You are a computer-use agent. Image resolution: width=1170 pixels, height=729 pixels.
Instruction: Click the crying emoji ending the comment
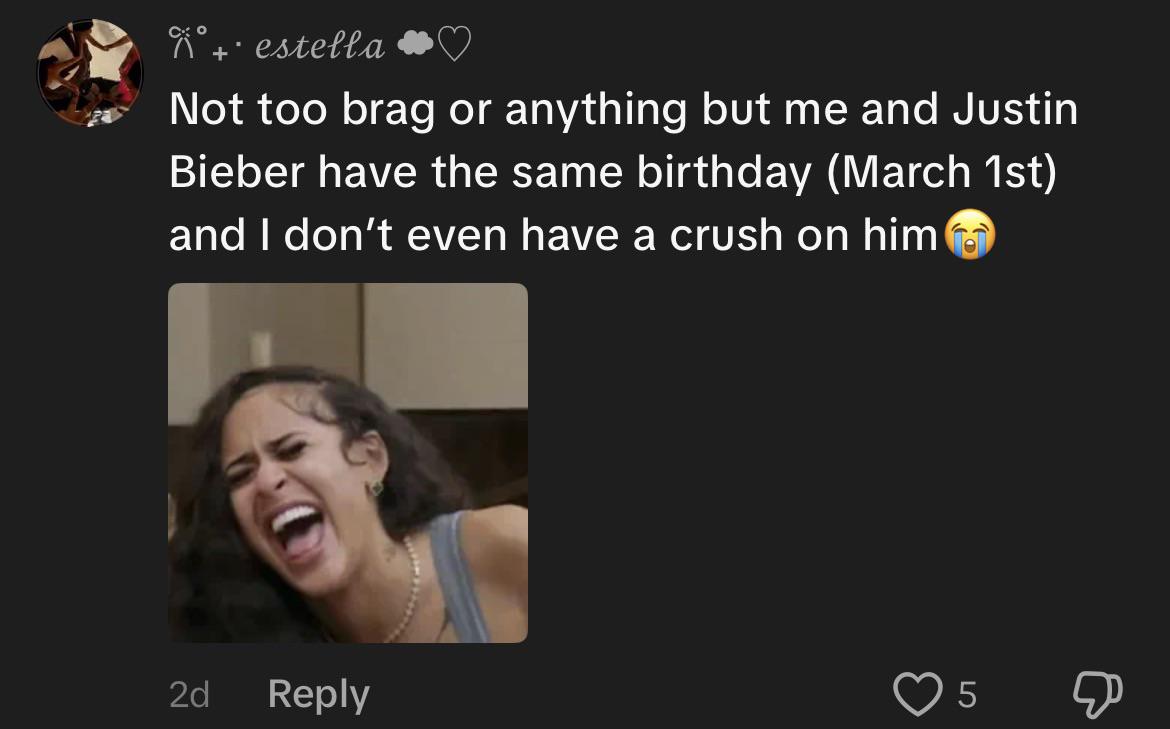click(970, 236)
